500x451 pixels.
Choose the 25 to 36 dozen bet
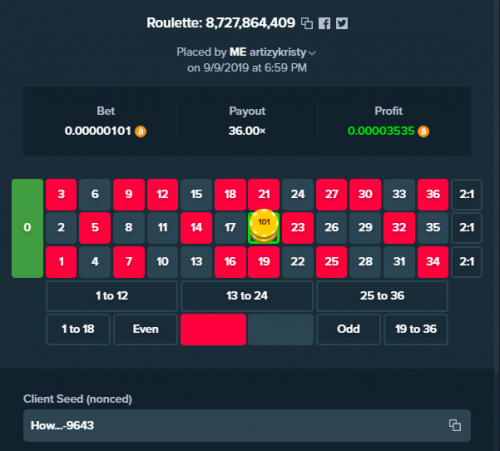(x=382, y=296)
